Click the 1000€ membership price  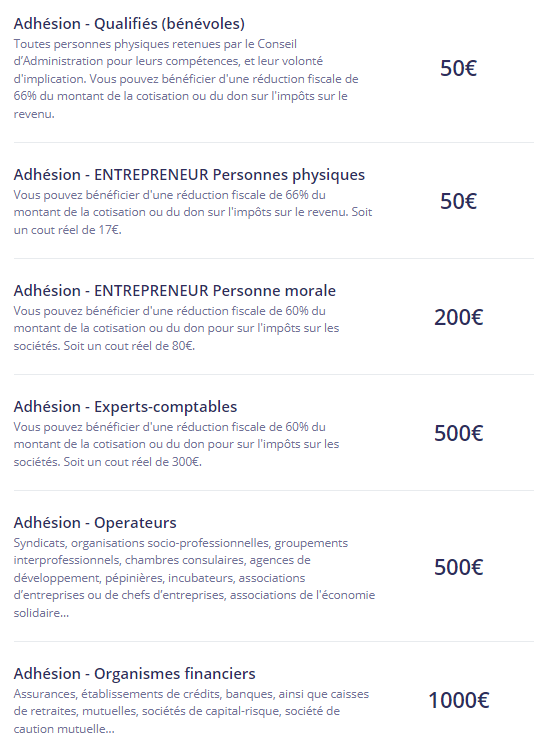(x=458, y=700)
